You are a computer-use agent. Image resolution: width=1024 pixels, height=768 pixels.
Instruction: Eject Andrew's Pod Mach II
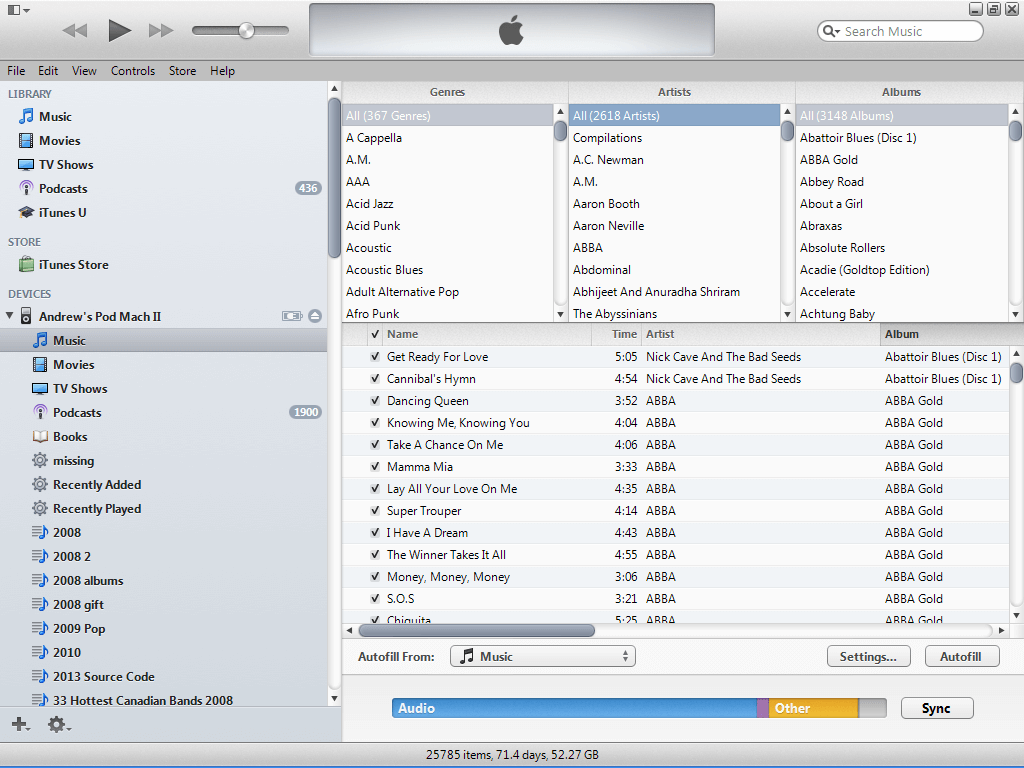315,316
